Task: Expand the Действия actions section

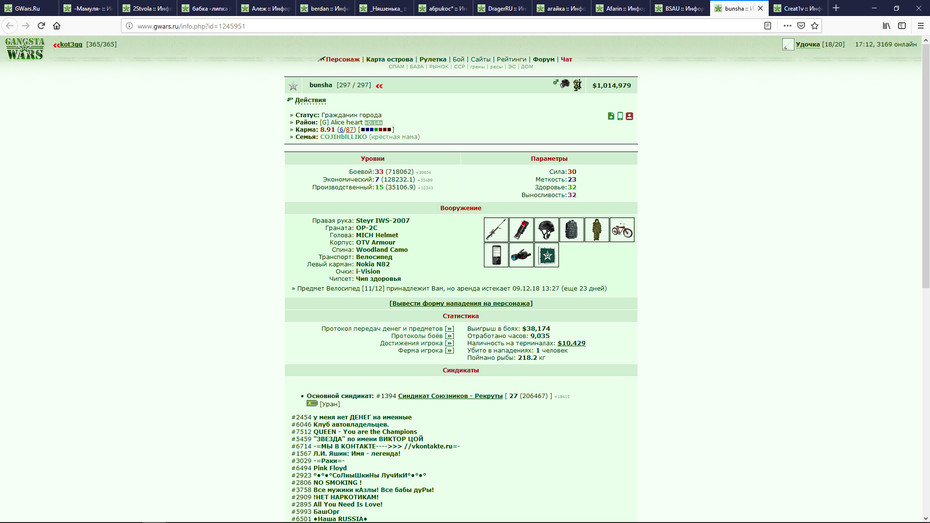Action: click(x=310, y=100)
